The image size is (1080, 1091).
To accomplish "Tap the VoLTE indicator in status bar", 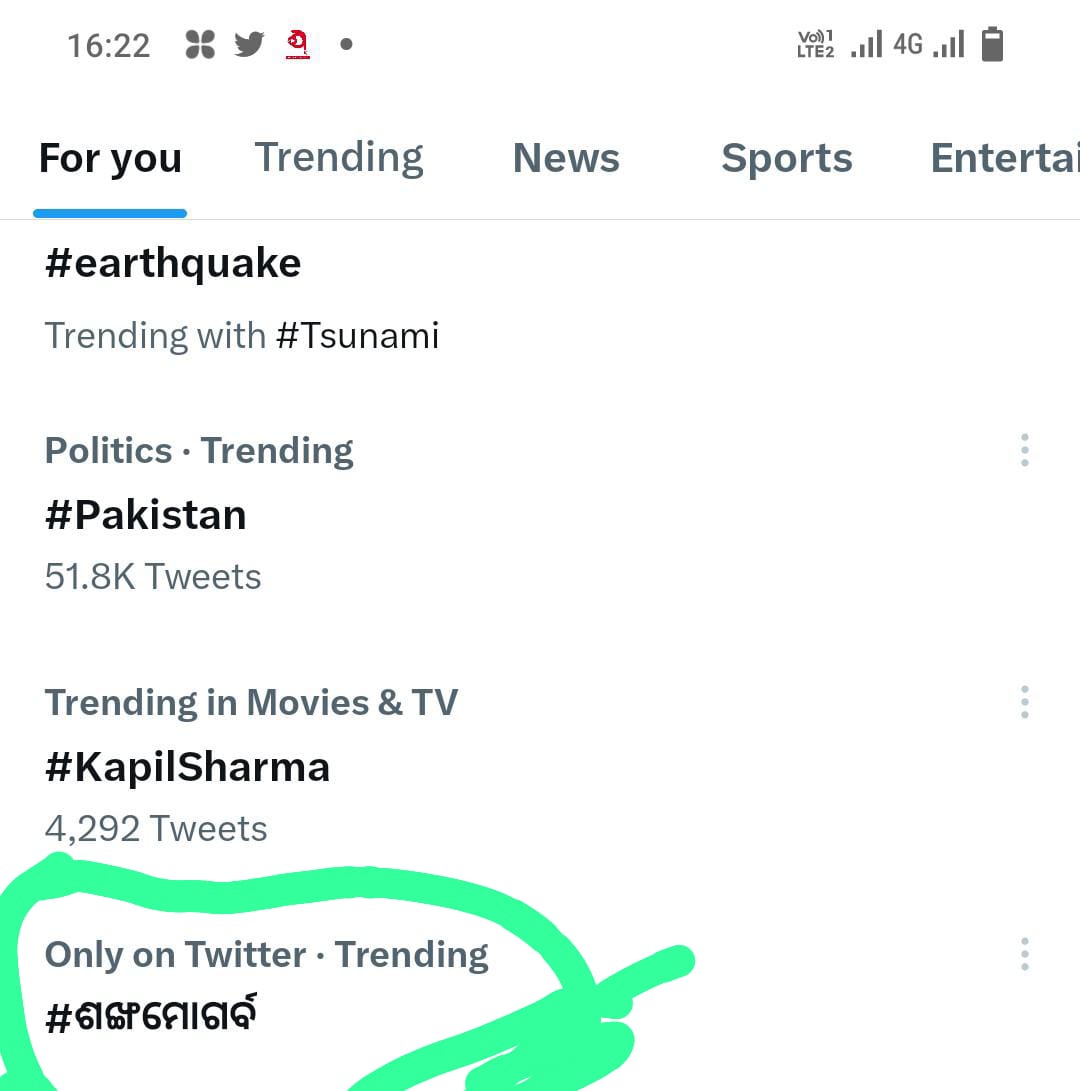I will (815, 45).
